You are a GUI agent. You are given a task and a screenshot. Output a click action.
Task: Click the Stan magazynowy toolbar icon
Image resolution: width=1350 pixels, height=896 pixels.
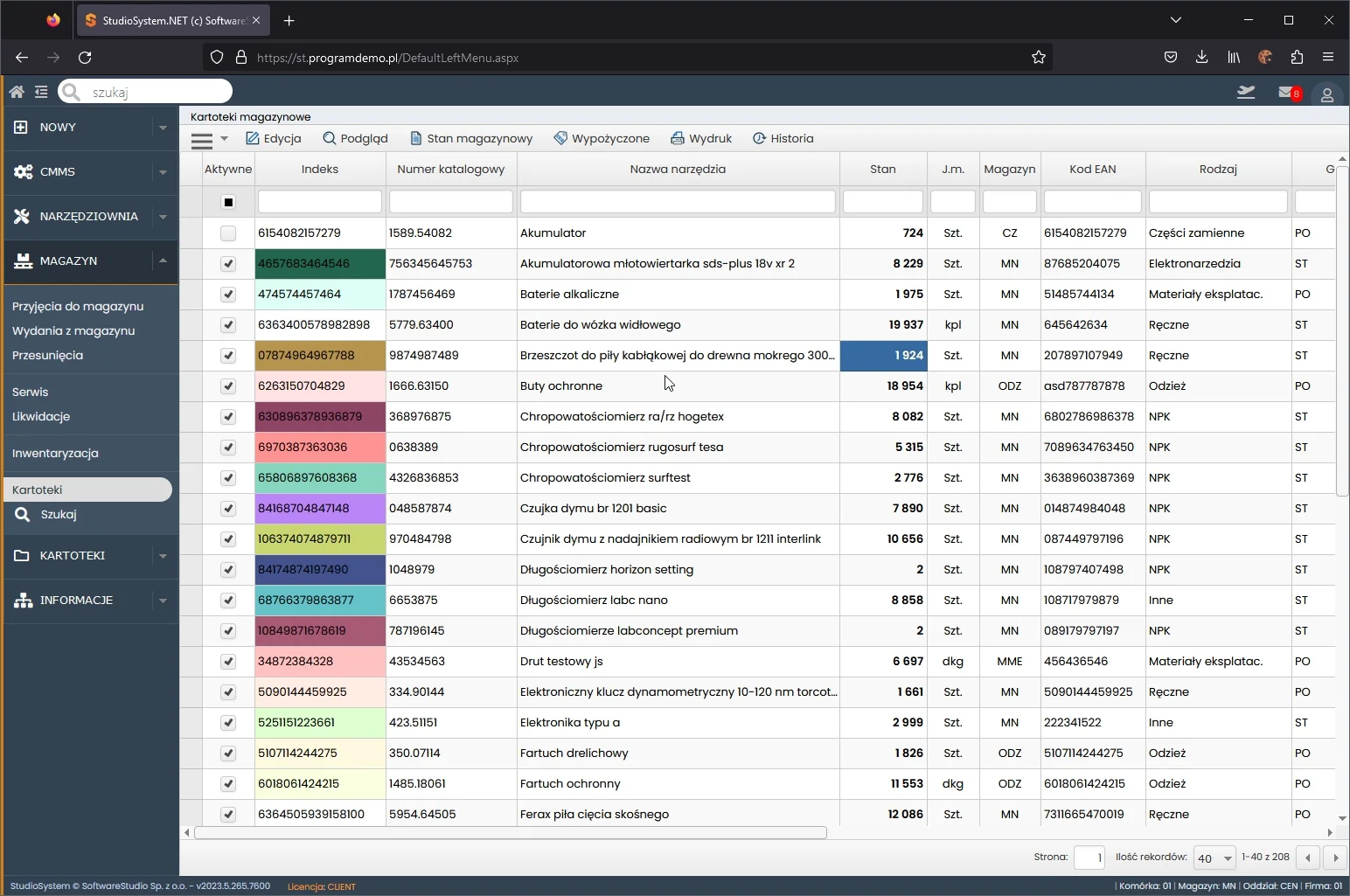tap(417, 138)
